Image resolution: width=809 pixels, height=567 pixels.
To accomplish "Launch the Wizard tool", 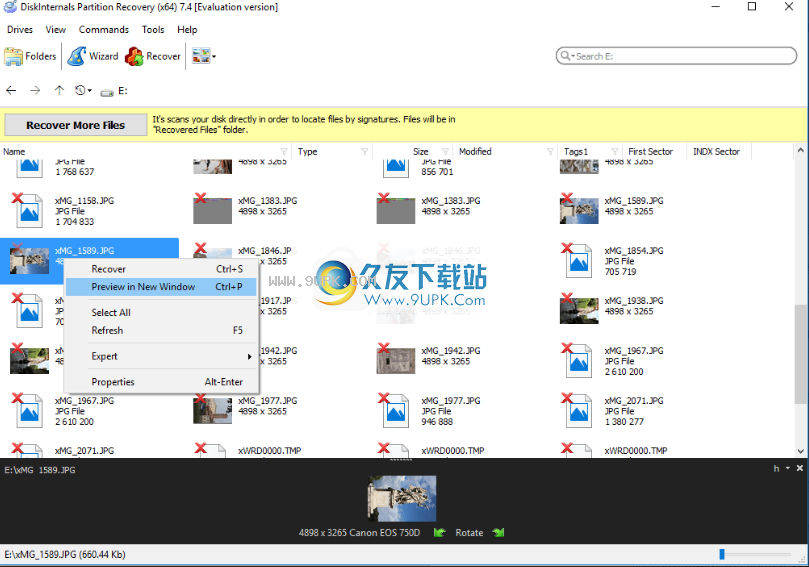I will [93, 56].
